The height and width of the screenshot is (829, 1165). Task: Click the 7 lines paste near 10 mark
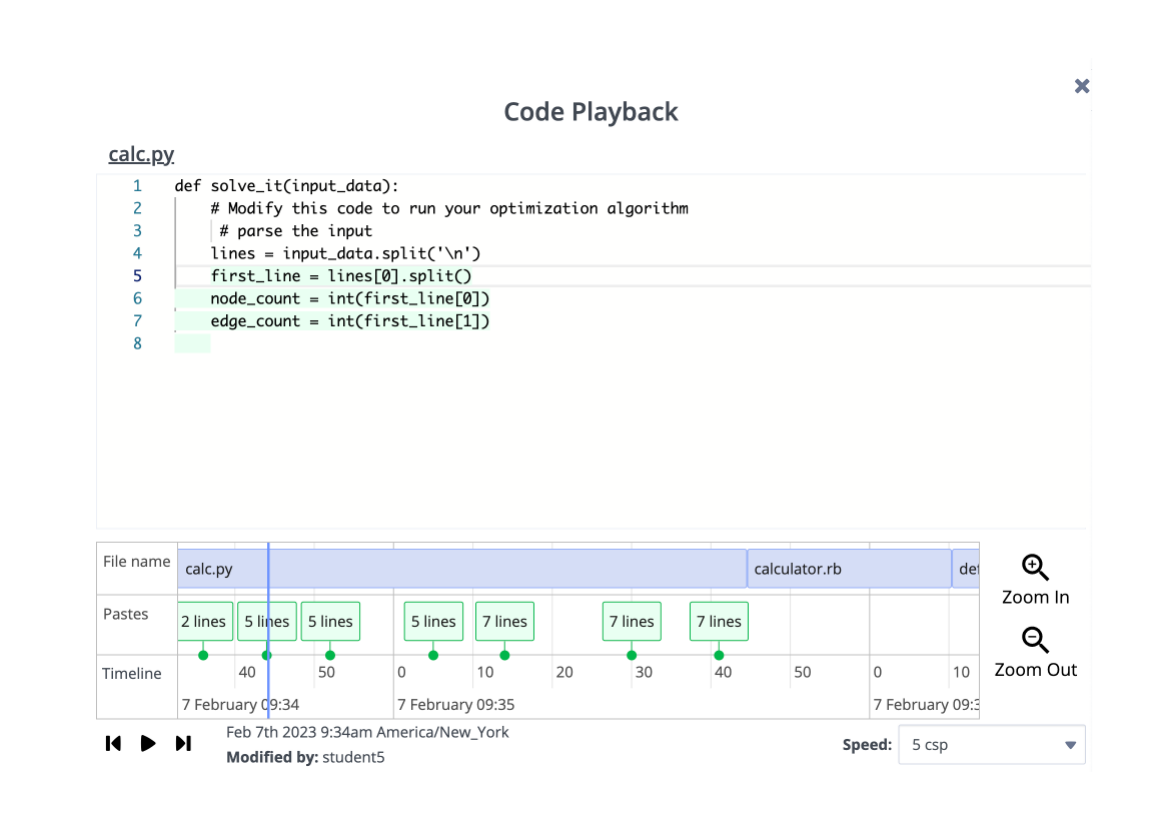pyautogui.click(x=504, y=621)
